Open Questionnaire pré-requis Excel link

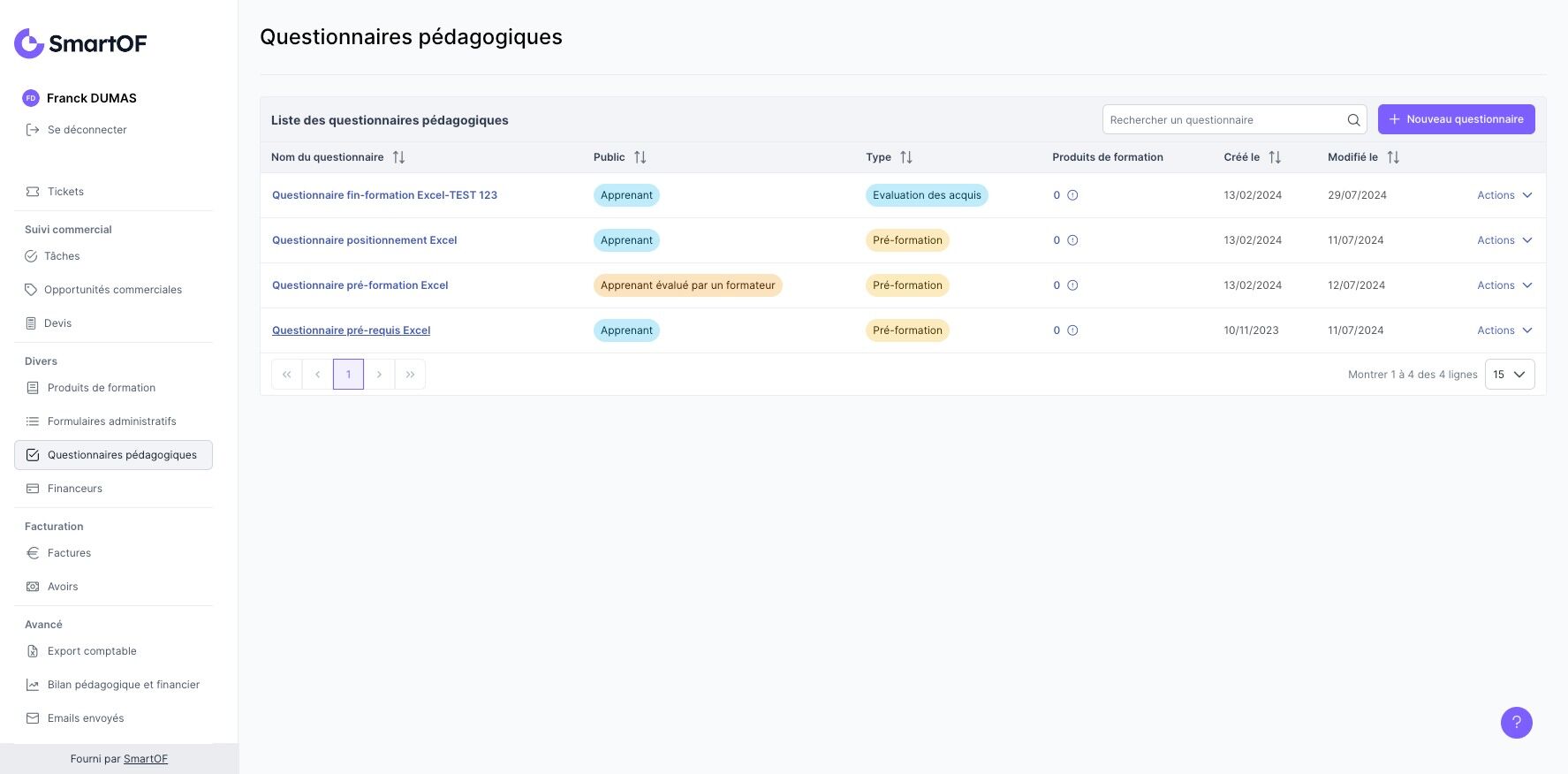[x=351, y=330]
